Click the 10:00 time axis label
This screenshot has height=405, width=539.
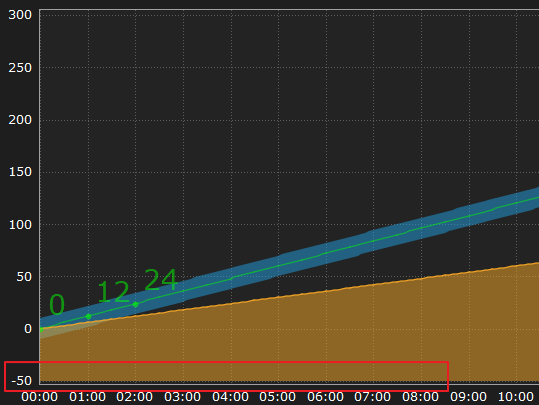click(516, 397)
